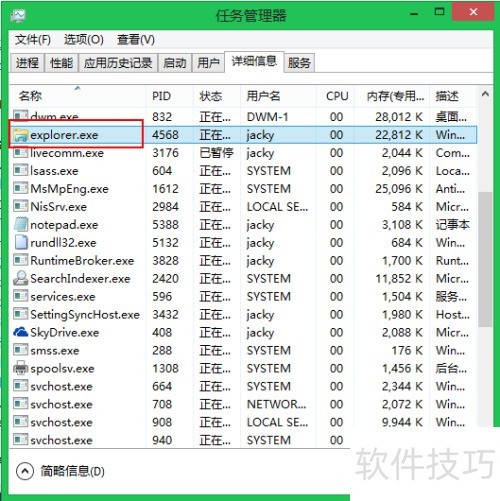Viewport: 500px width, 501px height.
Task: Click the scrollbar up arrow
Action: tap(485, 94)
